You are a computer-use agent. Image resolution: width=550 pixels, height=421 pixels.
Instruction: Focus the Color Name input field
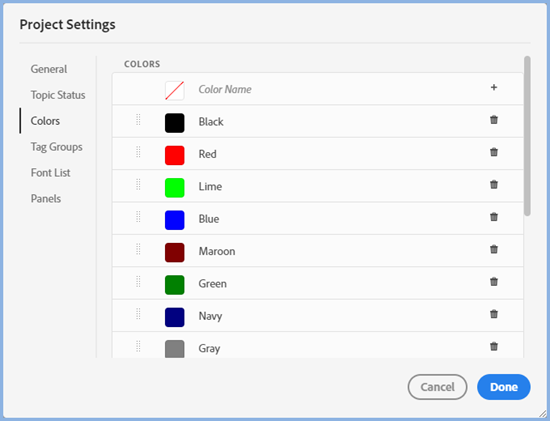pos(337,89)
